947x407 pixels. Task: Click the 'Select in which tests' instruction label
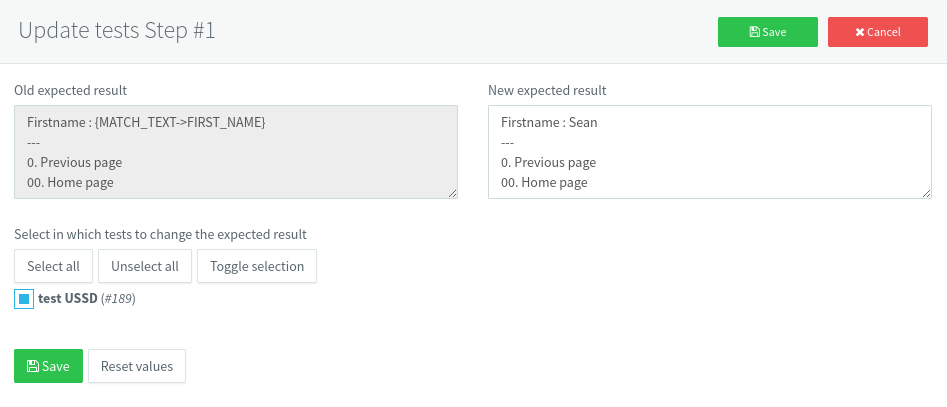click(x=160, y=234)
